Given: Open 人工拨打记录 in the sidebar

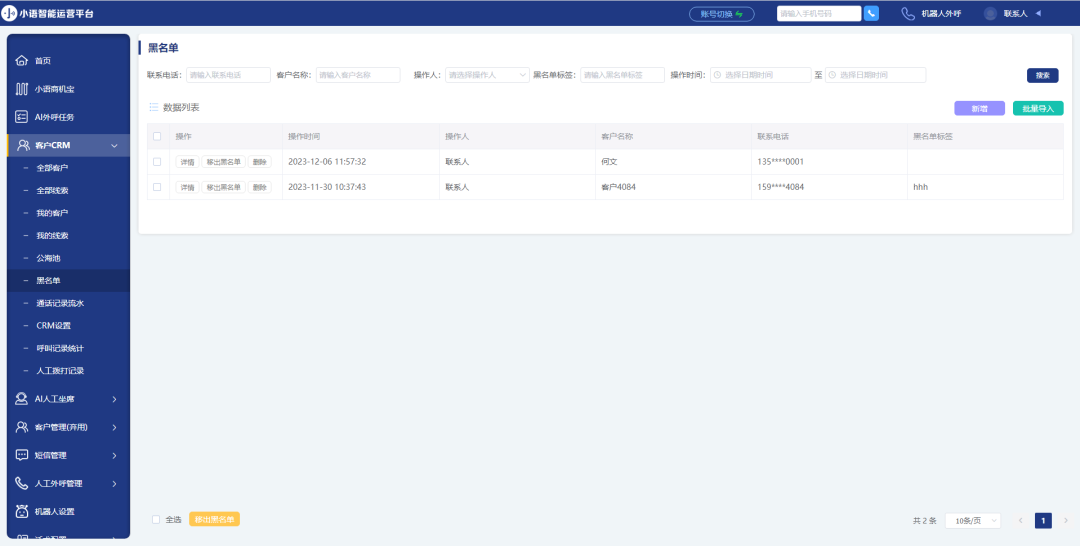Looking at the screenshot, I should point(60,371).
